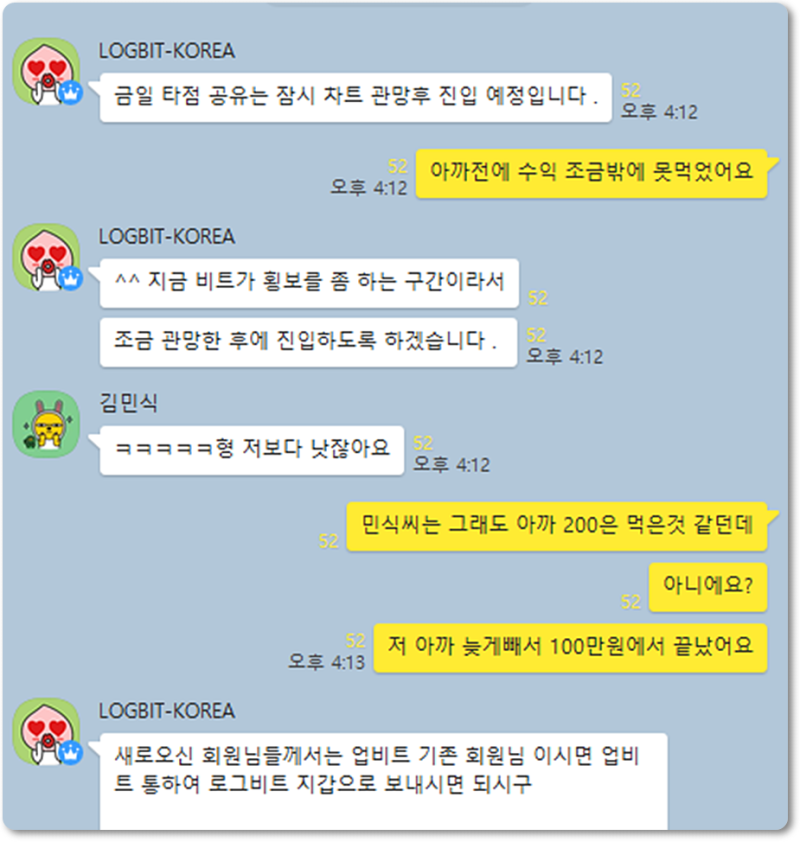Open 김민식's bunny profile picture
The image size is (800, 842).
pos(47,424)
